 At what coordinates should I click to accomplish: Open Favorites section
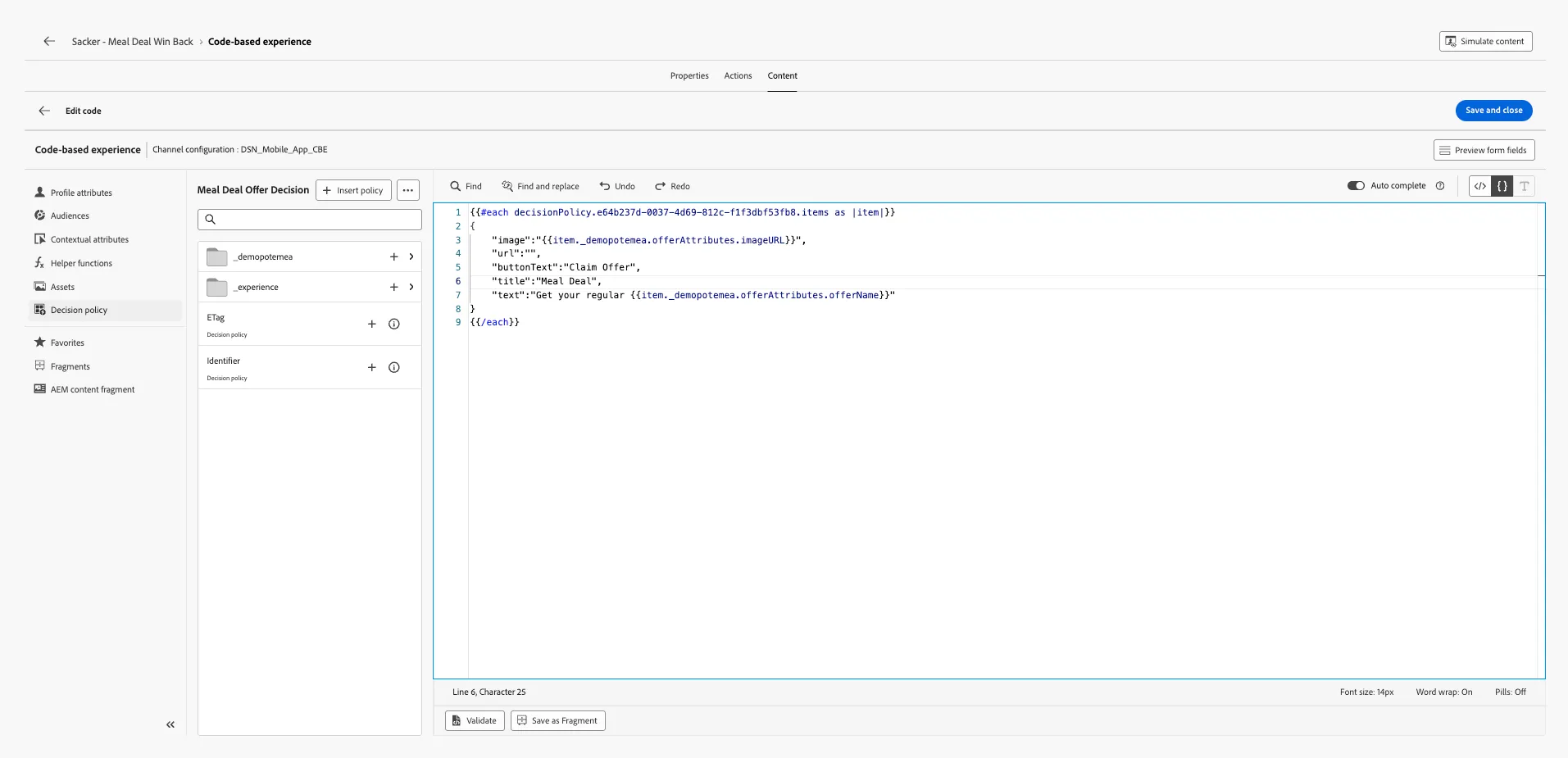(x=67, y=343)
